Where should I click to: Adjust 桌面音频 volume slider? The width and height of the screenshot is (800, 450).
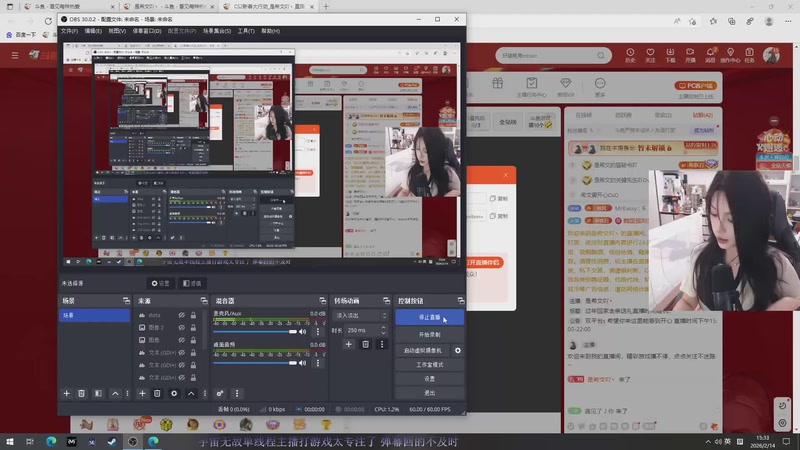(x=255, y=363)
